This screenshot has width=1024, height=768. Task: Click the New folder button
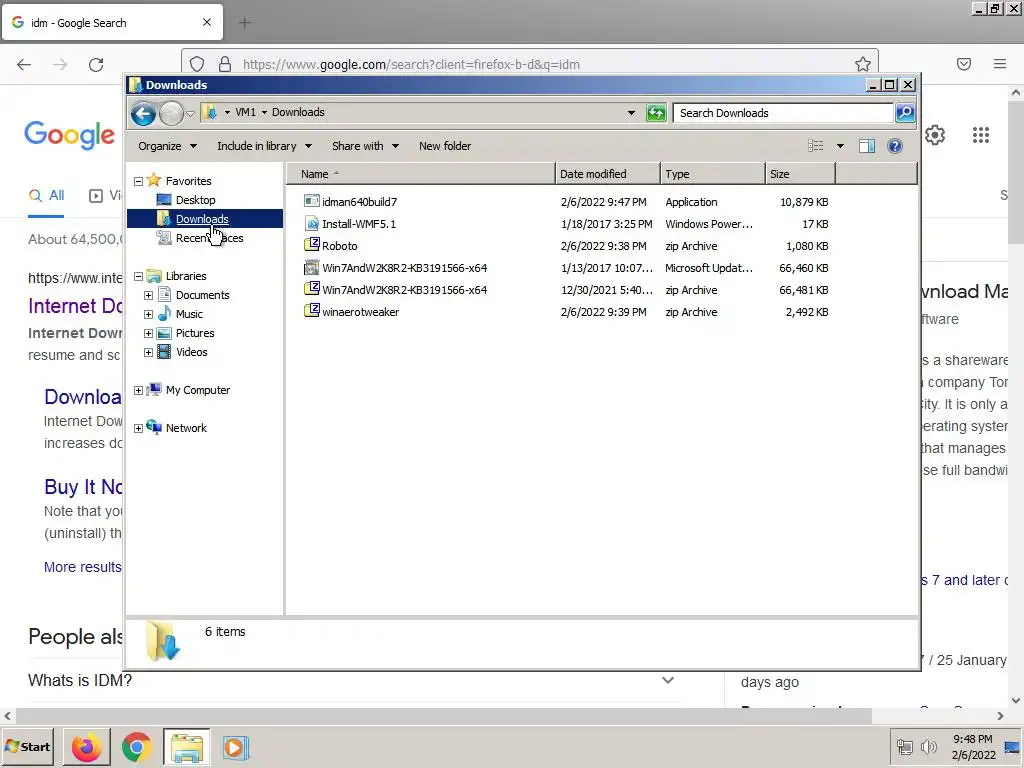pos(445,146)
